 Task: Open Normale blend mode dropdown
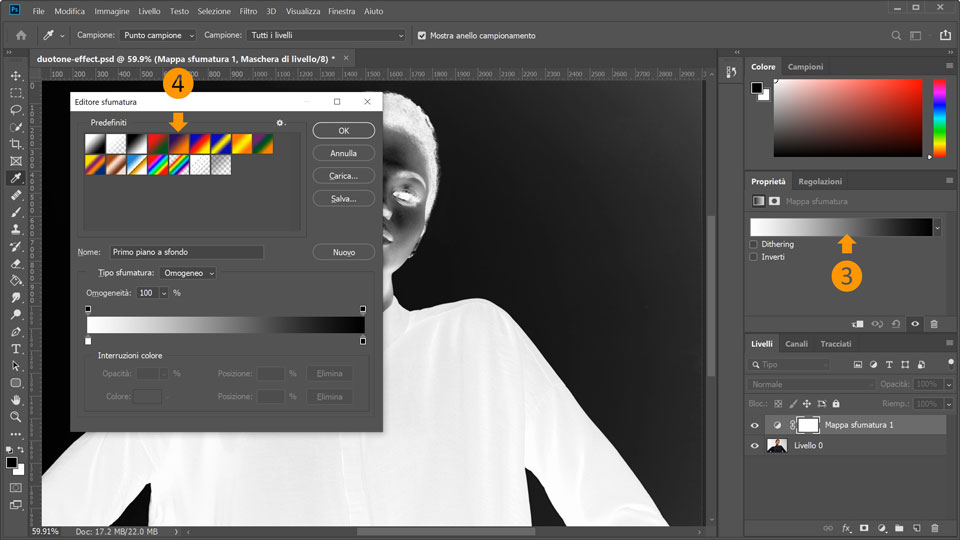click(x=811, y=384)
